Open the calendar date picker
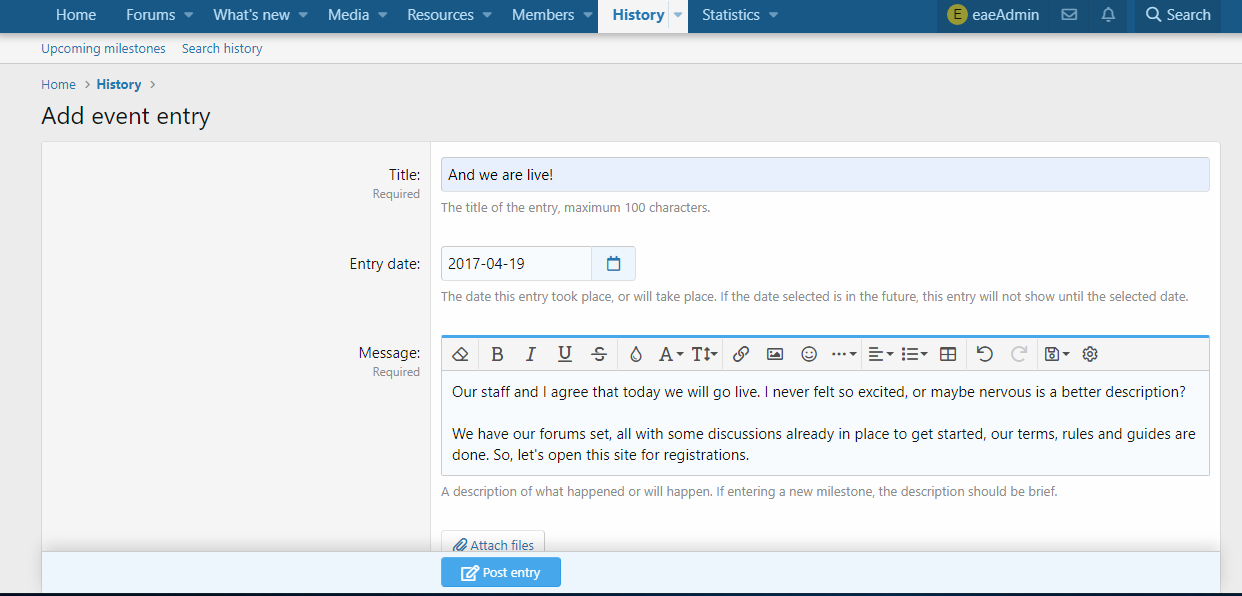Image resolution: width=1242 pixels, height=596 pixels. 614,264
